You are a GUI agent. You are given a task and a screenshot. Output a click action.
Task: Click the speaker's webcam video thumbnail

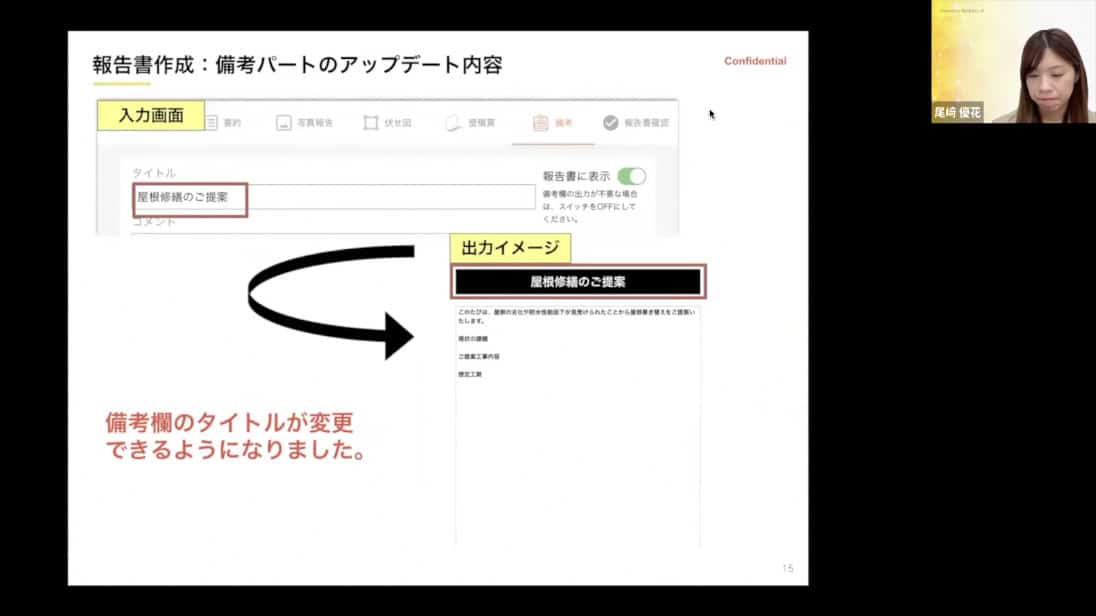pyautogui.click(x=1012, y=62)
